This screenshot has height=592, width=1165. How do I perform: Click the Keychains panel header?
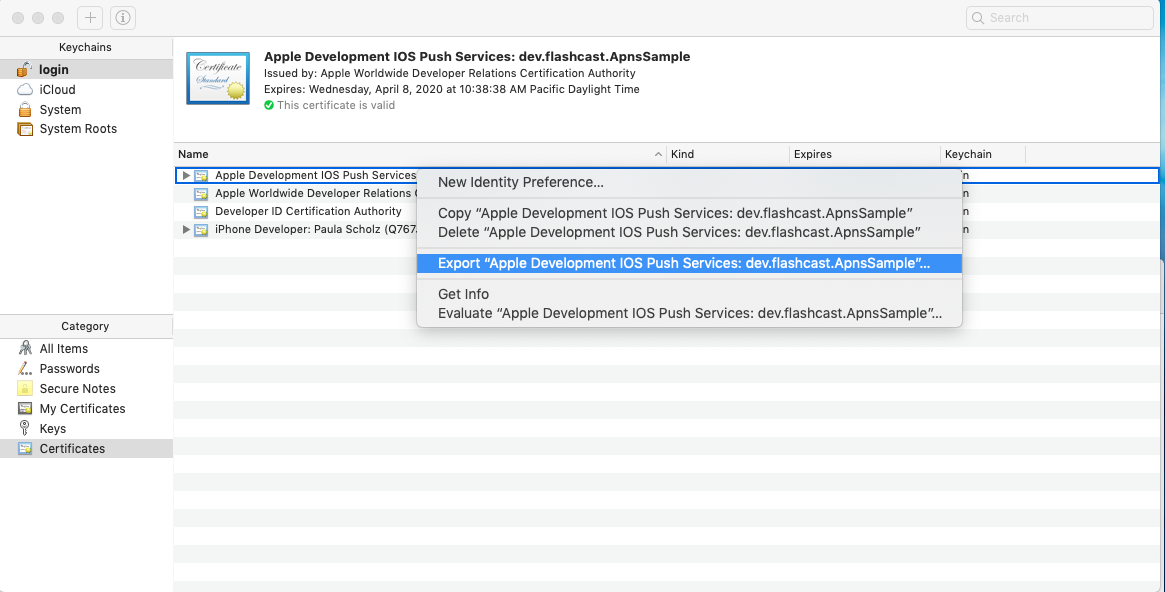coord(85,47)
